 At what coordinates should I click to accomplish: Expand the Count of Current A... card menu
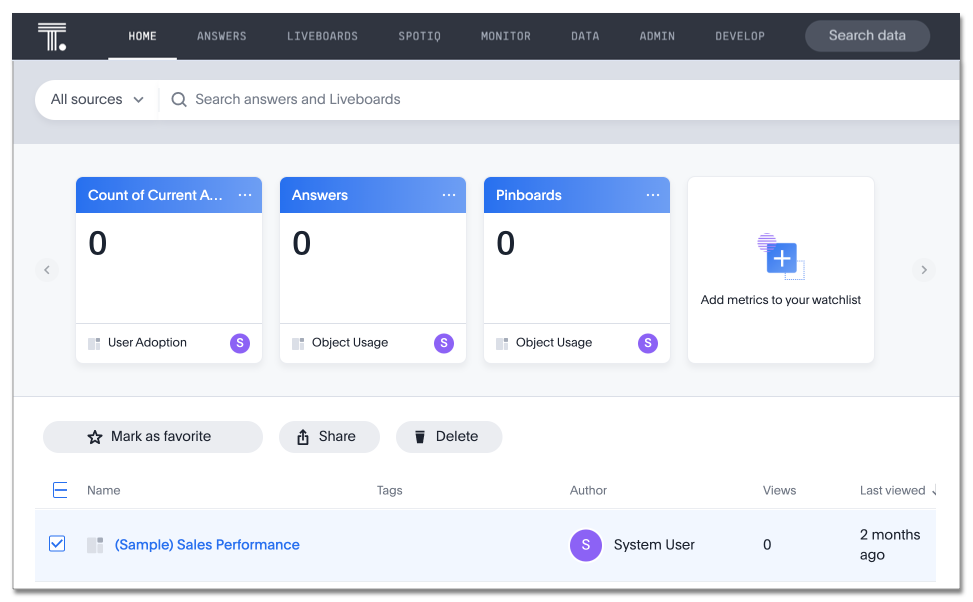tap(245, 195)
